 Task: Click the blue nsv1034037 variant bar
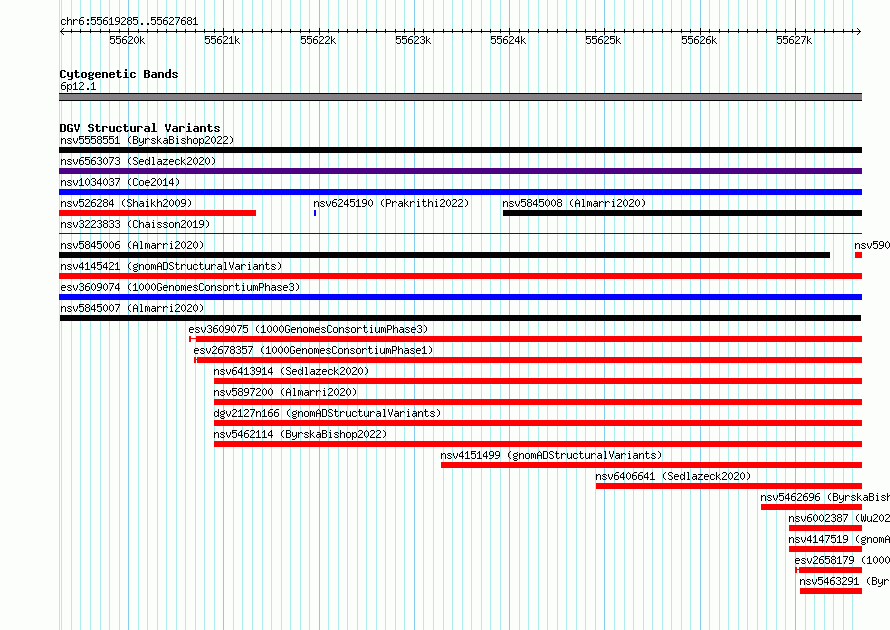(x=460, y=192)
